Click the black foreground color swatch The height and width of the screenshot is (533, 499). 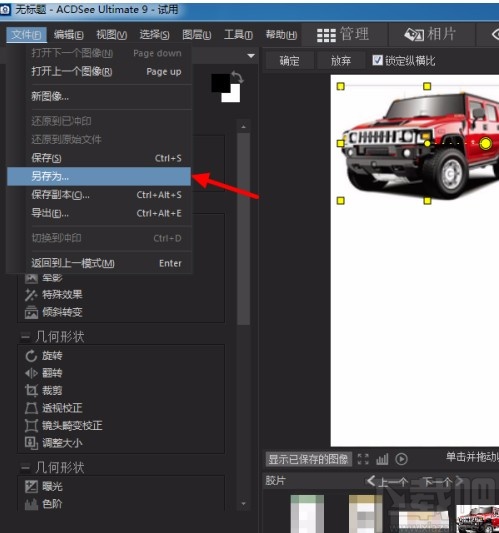pos(220,82)
